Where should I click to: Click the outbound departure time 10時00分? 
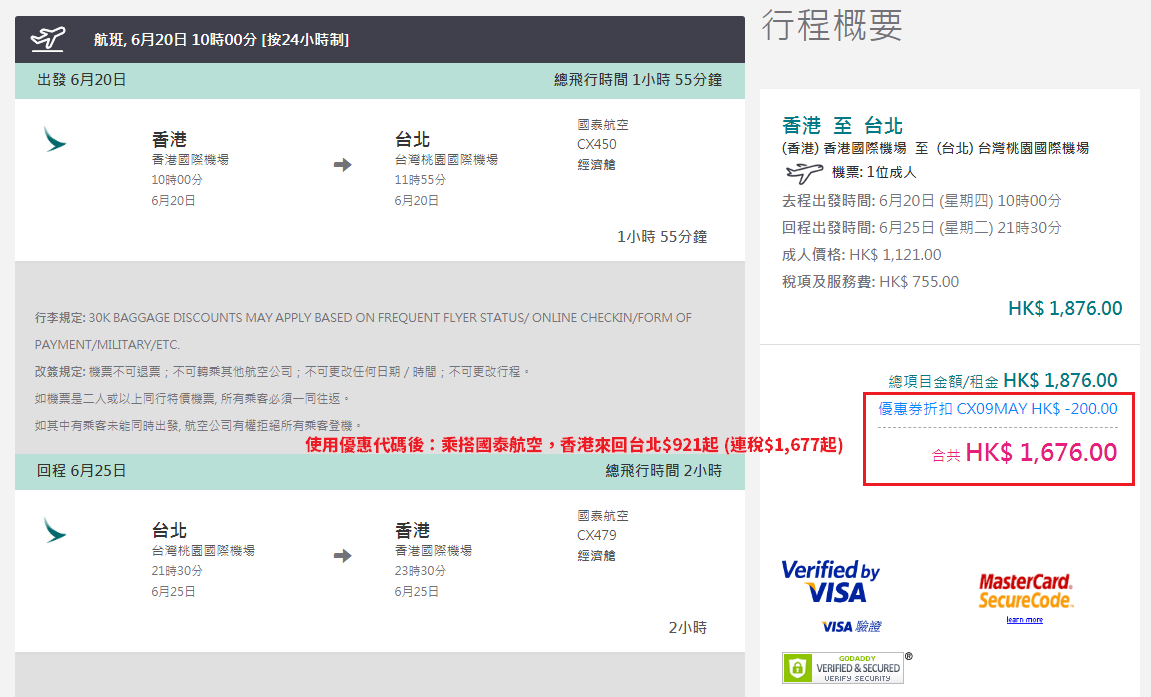coord(177,180)
